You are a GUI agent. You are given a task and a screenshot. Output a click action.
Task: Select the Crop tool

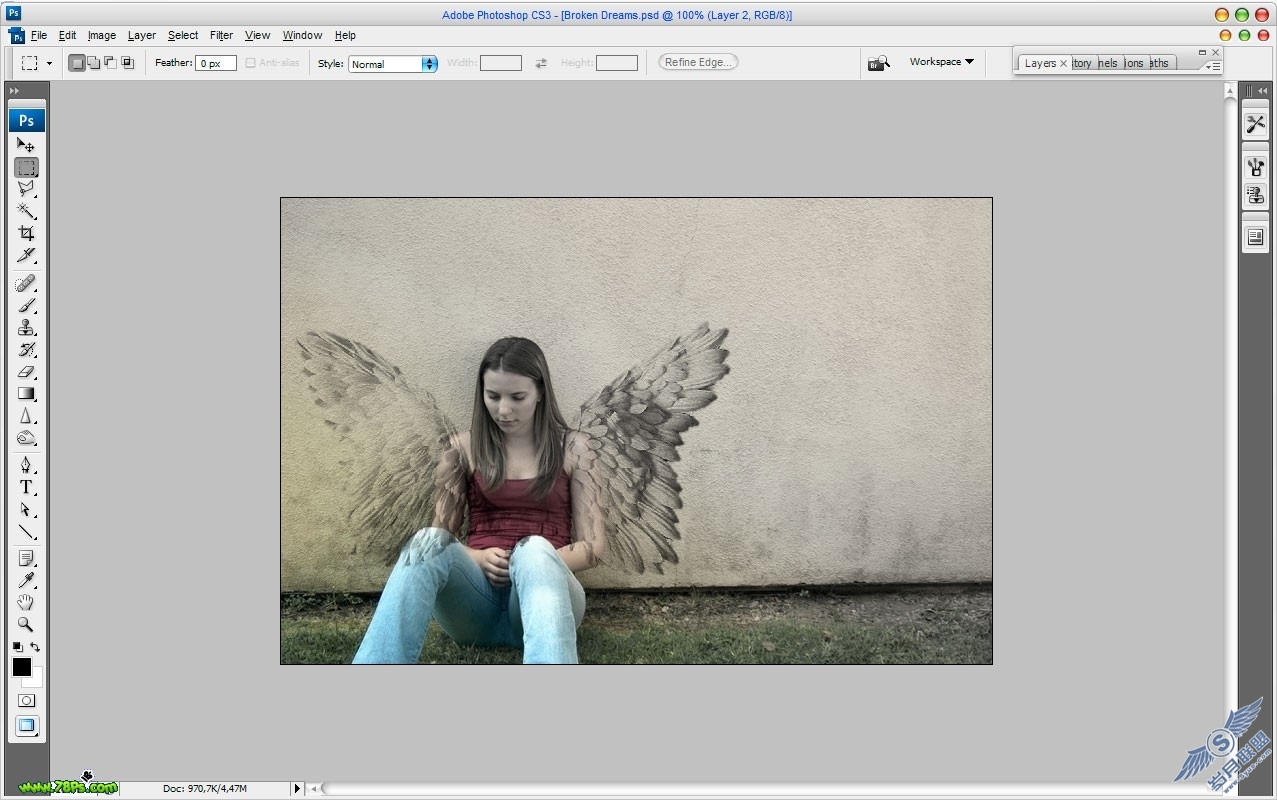pos(26,233)
